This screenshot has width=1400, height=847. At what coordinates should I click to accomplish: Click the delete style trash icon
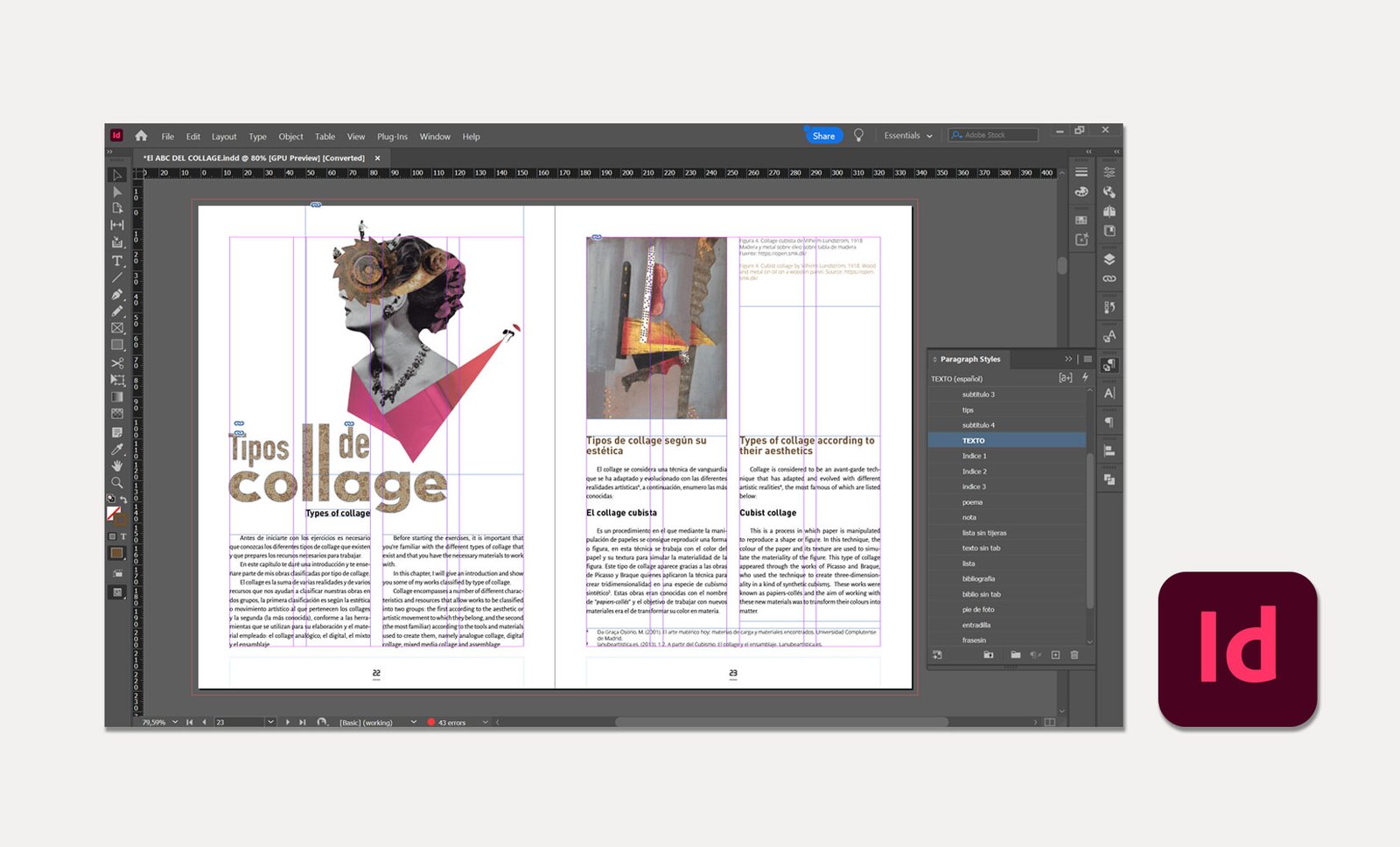pyautogui.click(x=1074, y=654)
